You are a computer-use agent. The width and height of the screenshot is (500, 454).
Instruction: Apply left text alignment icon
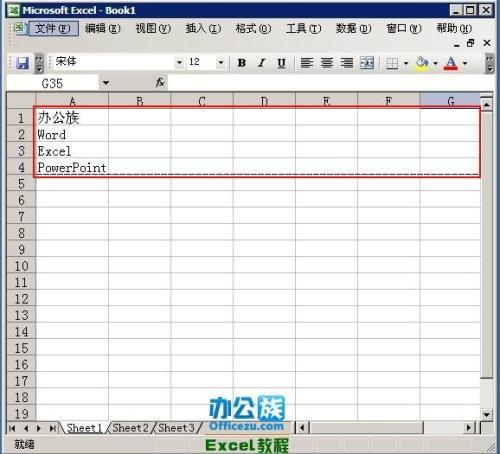[307, 63]
